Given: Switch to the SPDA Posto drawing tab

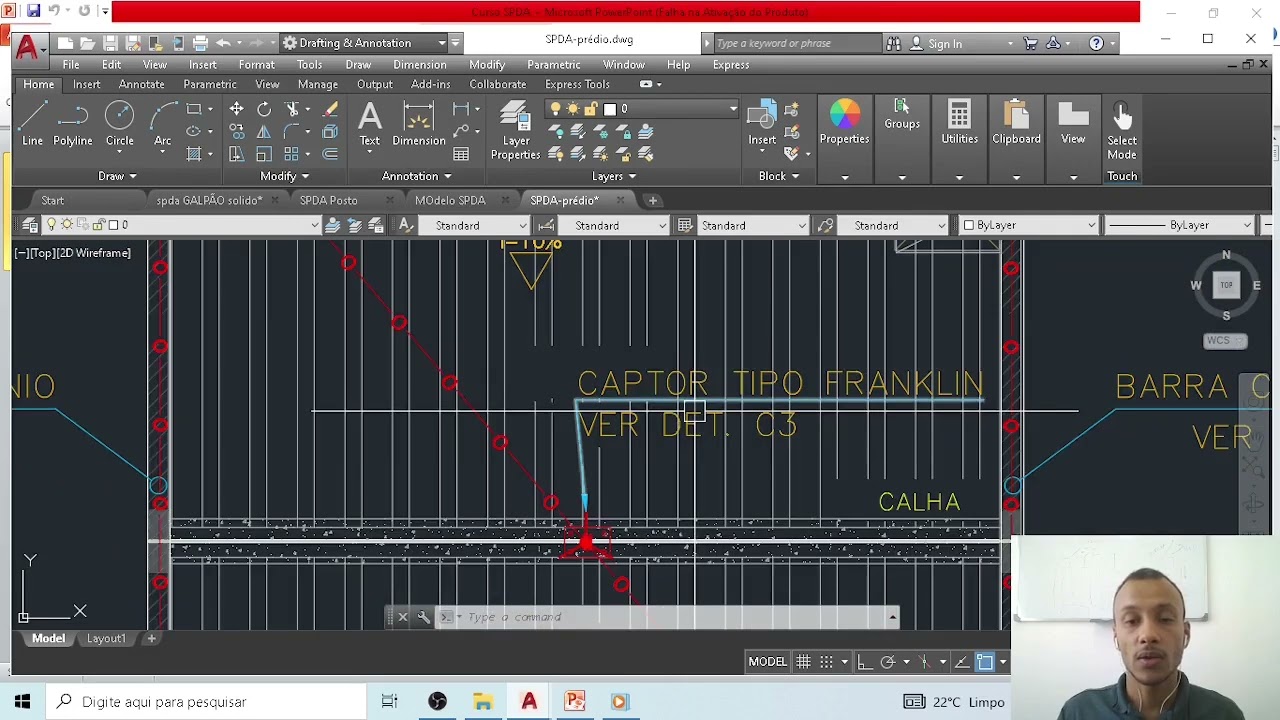Looking at the screenshot, I should coord(328,200).
